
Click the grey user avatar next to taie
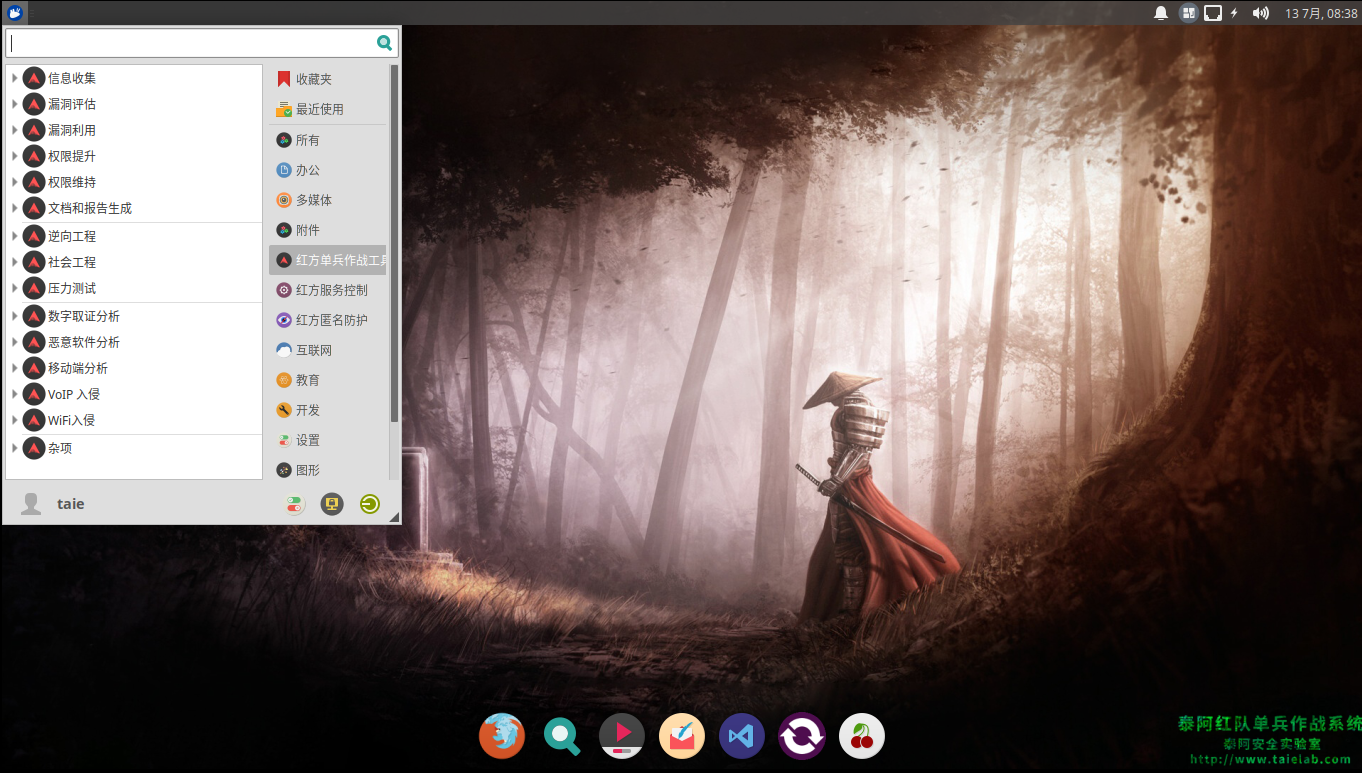[31, 504]
